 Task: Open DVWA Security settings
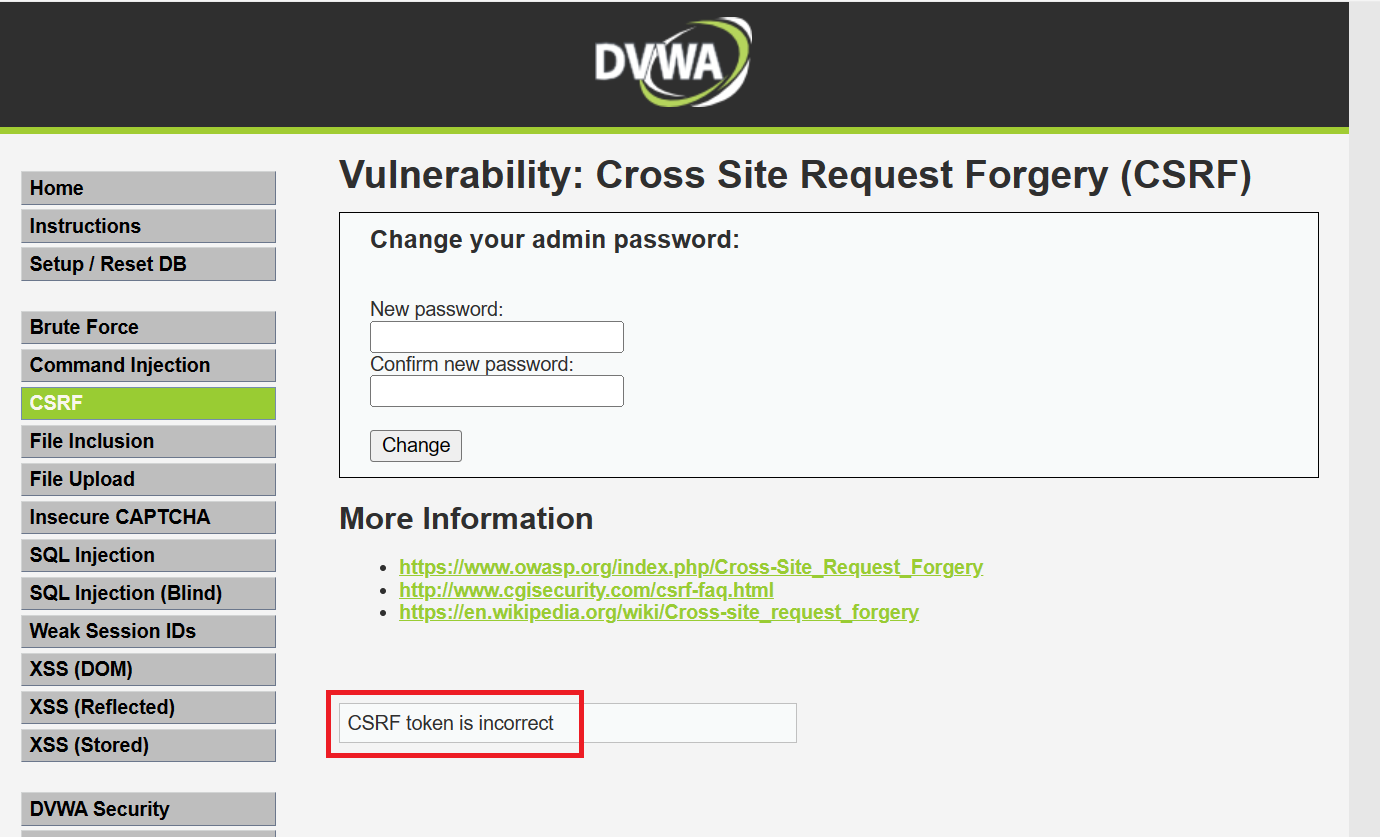pyautogui.click(x=148, y=809)
